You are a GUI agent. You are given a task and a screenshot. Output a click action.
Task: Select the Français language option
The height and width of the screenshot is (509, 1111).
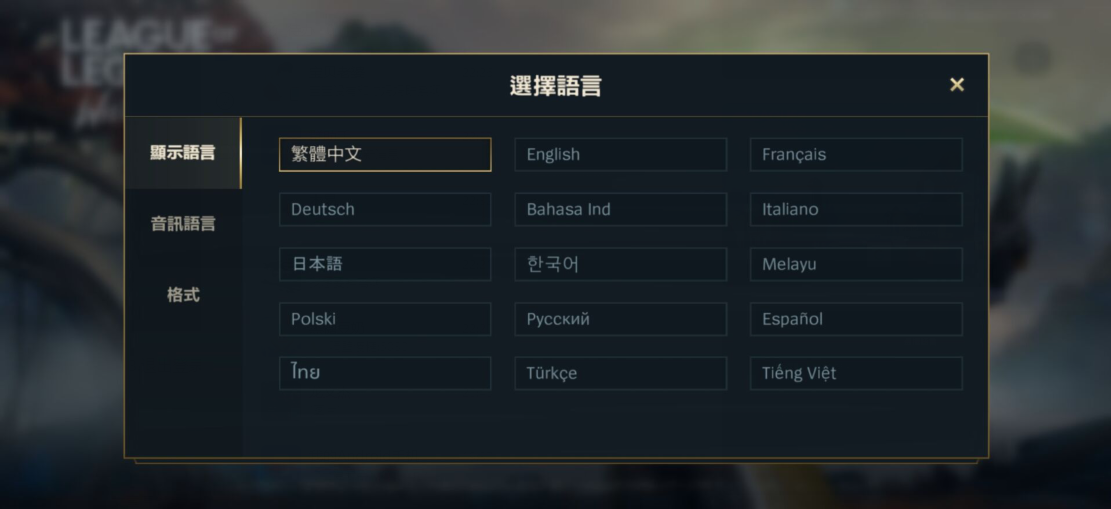[x=856, y=155]
